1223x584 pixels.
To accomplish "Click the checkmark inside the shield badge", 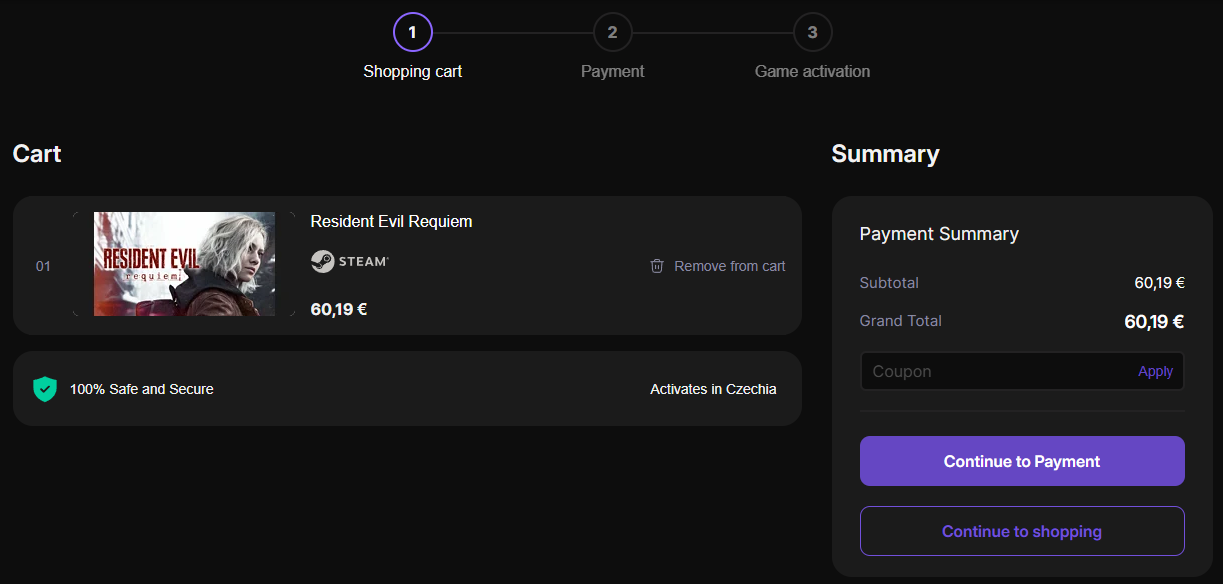I will pos(45,388).
